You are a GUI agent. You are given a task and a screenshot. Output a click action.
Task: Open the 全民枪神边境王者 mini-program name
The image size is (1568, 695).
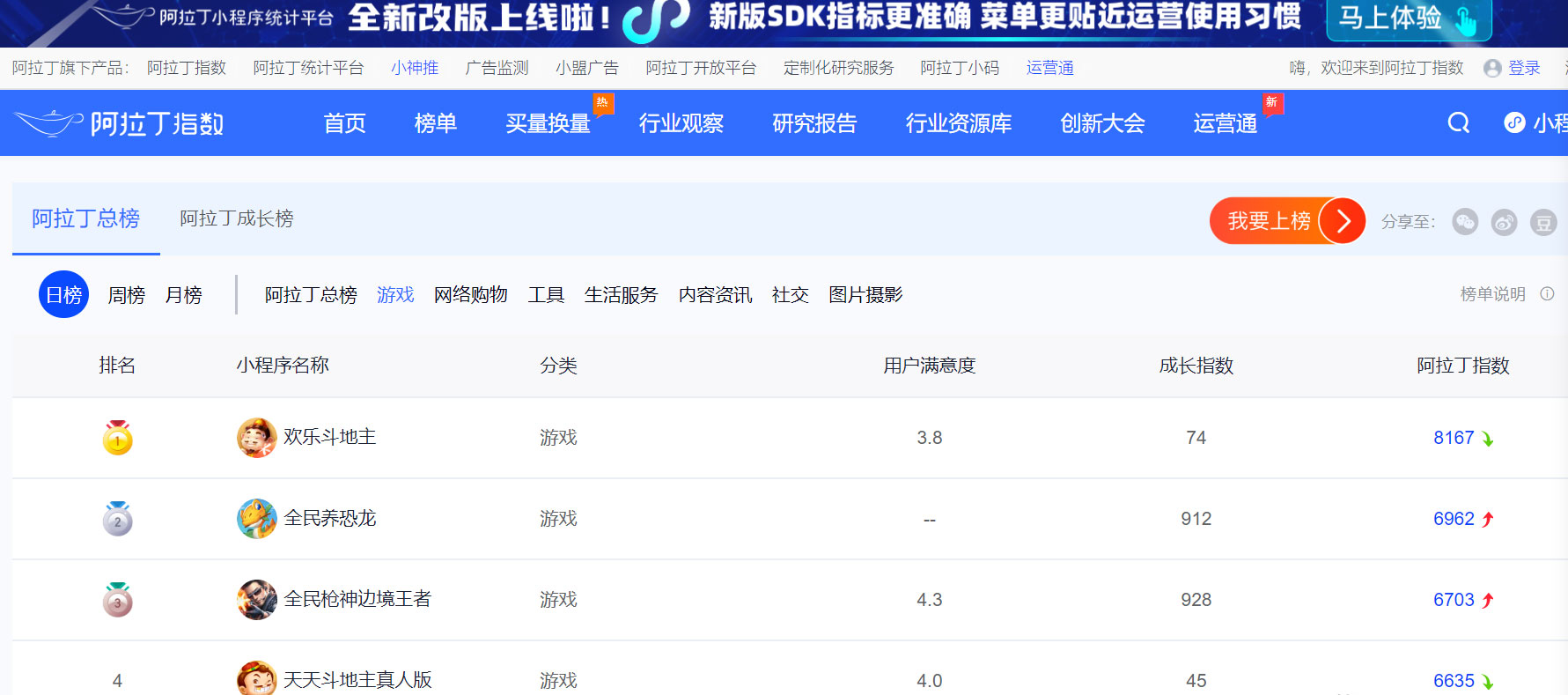(x=357, y=599)
